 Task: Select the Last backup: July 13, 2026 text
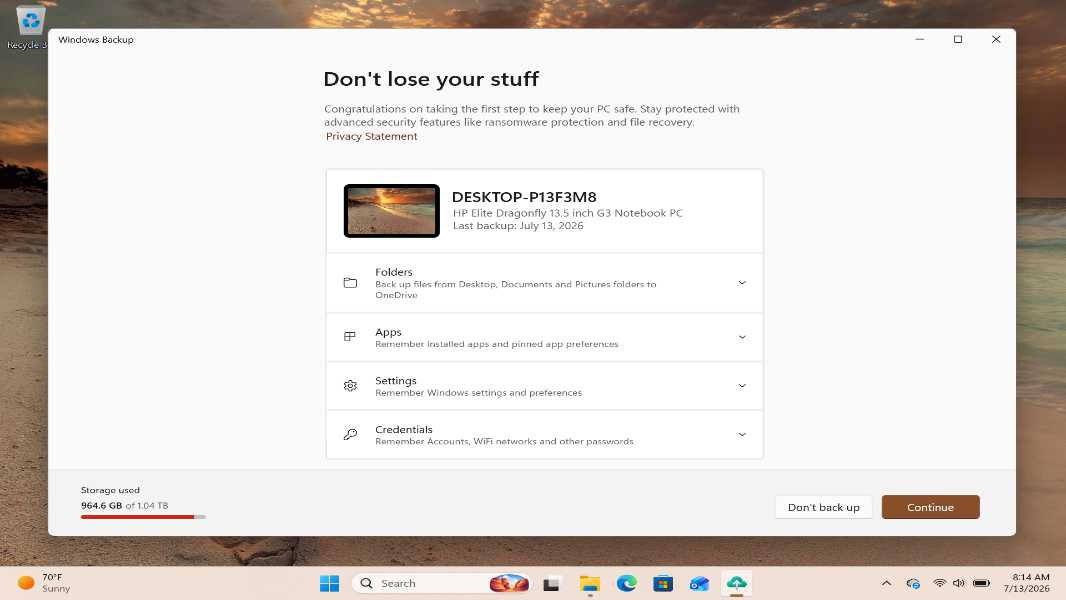(x=518, y=226)
